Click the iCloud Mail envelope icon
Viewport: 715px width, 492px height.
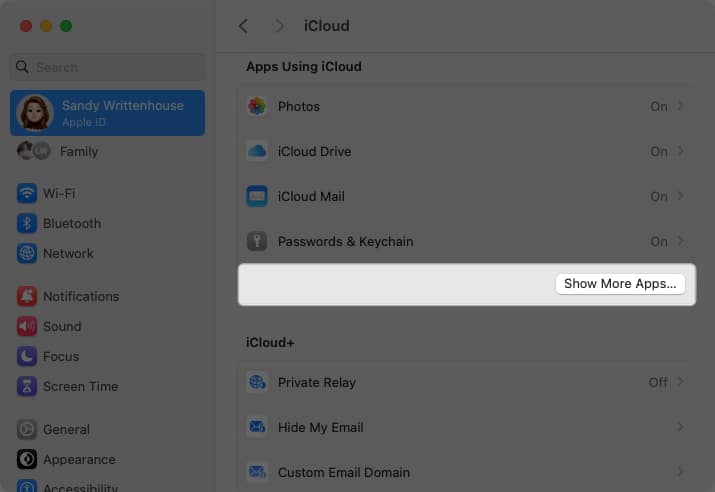pos(257,196)
